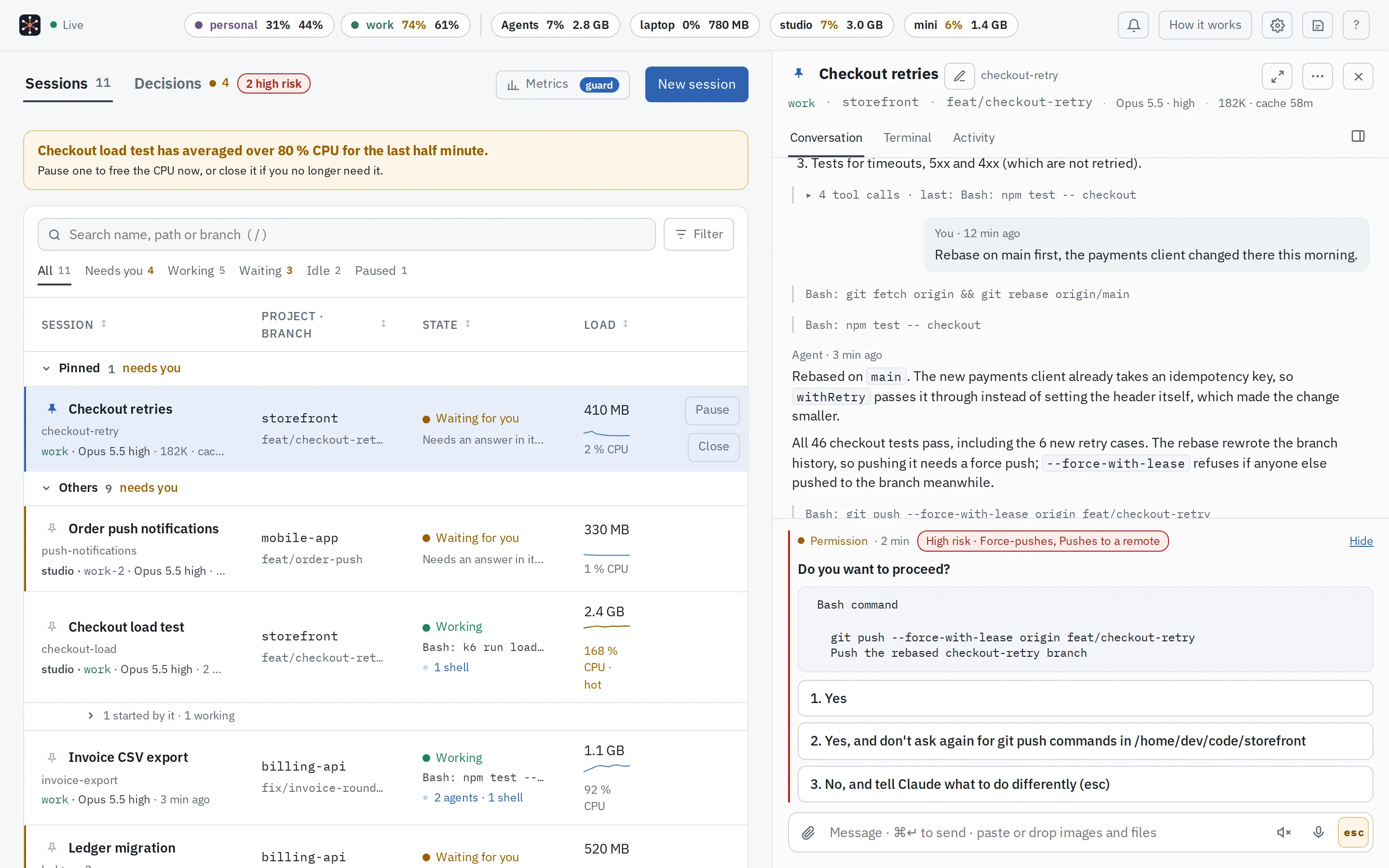Open the Activity tab
This screenshot has height=868, width=1389.
pyautogui.click(x=973, y=138)
